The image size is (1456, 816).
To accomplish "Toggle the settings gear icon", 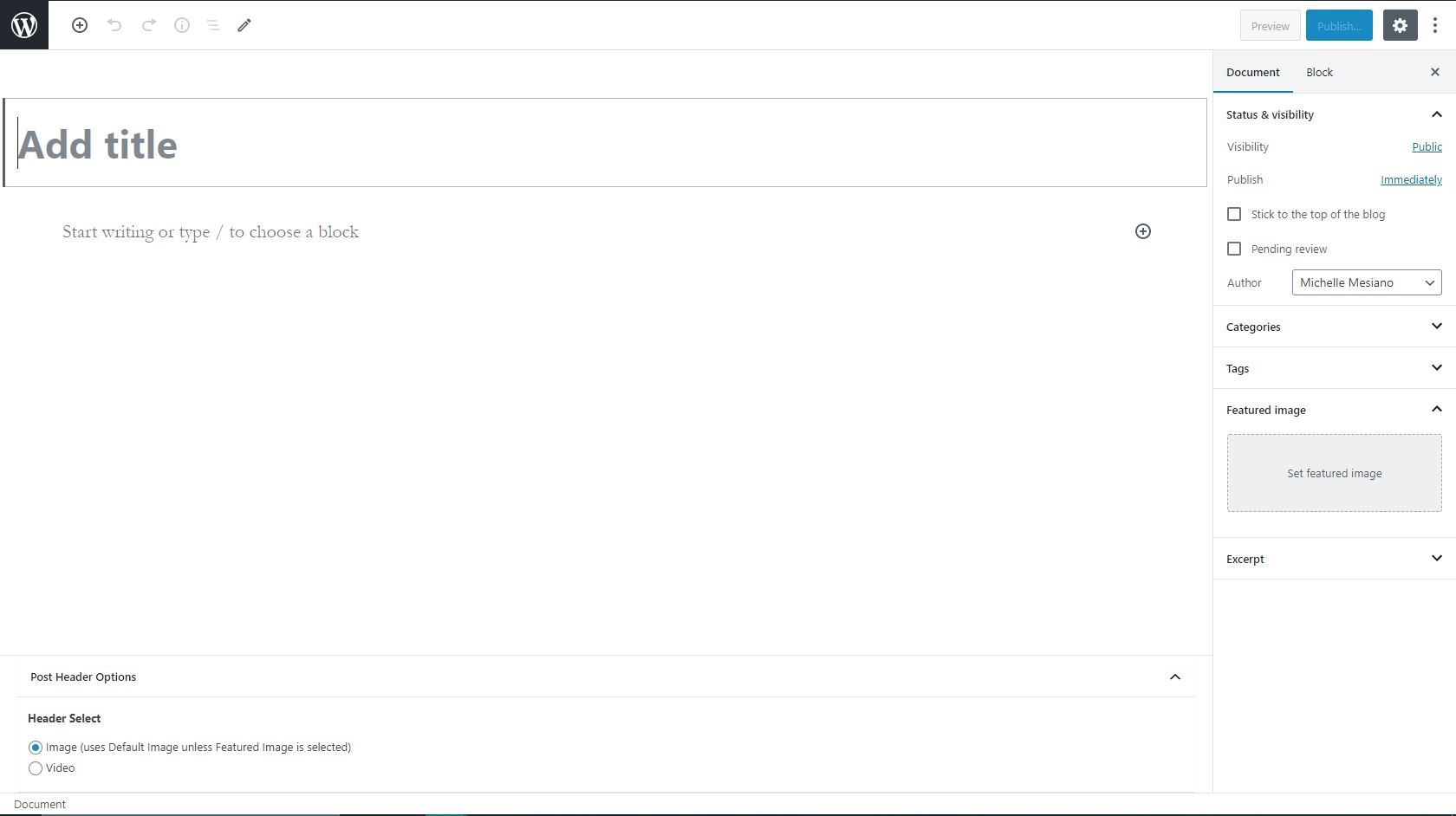I will [1400, 25].
